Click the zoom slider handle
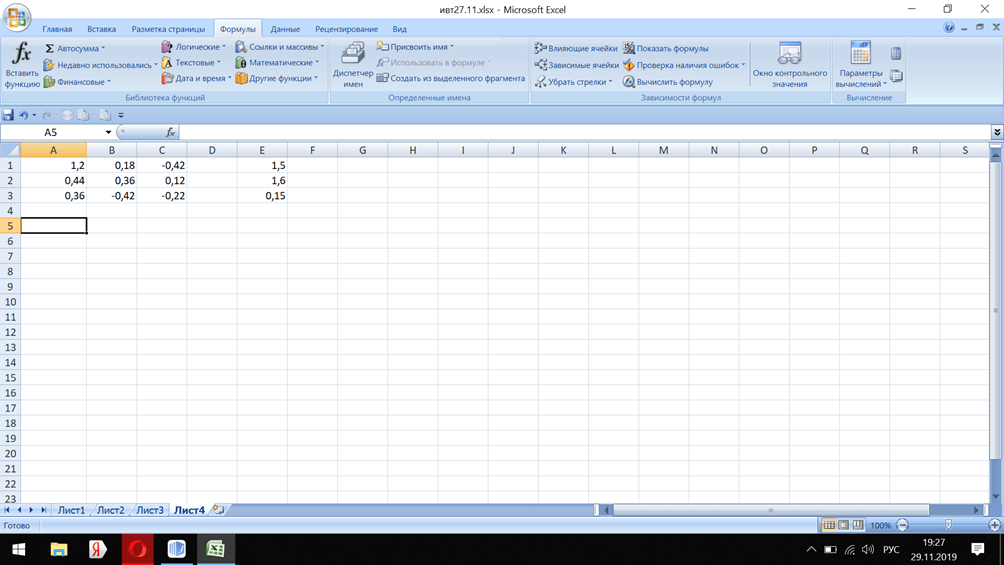This screenshot has height=565, width=1004. tap(948, 525)
